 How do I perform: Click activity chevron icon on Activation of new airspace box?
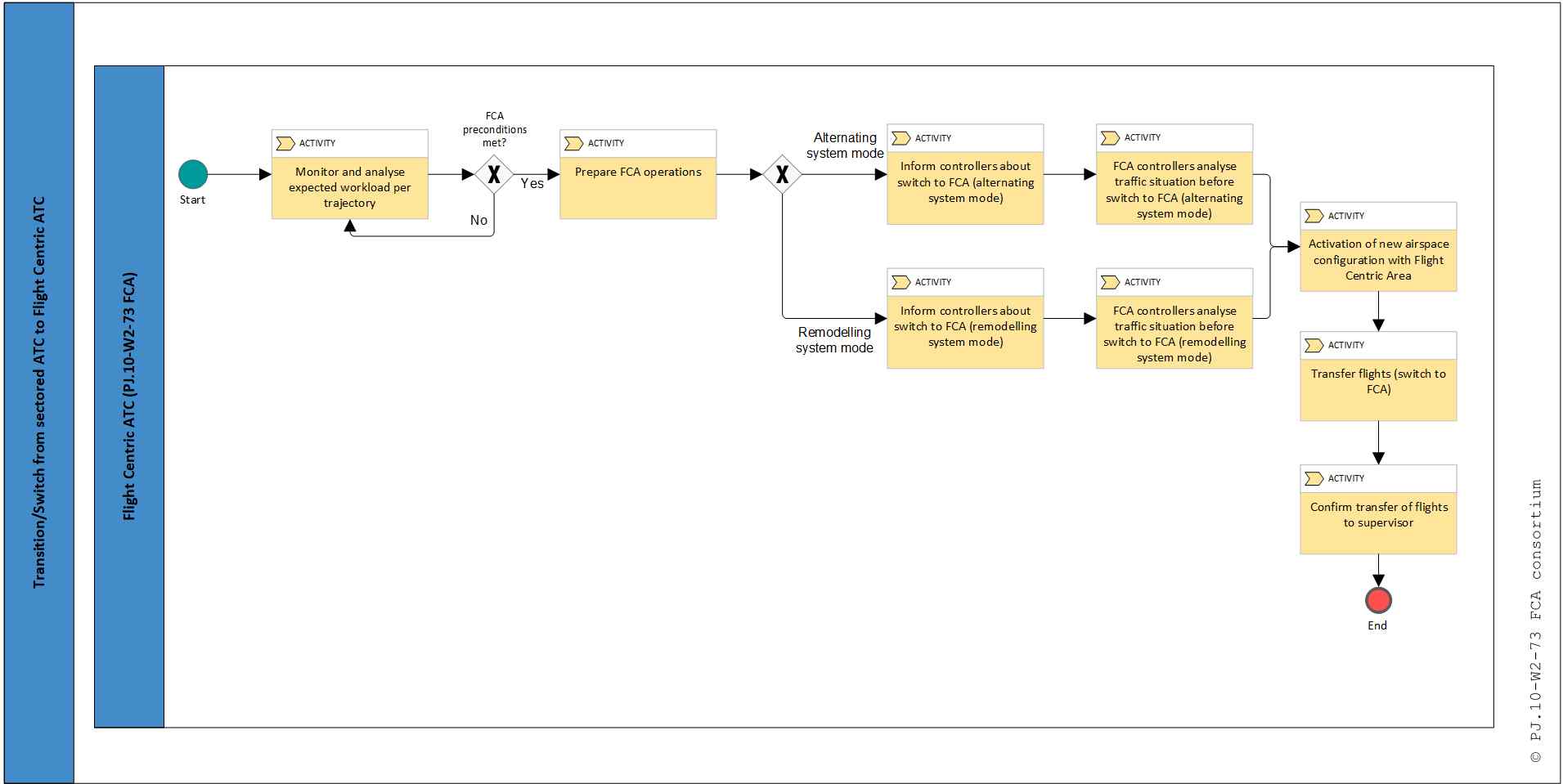pos(1314,217)
